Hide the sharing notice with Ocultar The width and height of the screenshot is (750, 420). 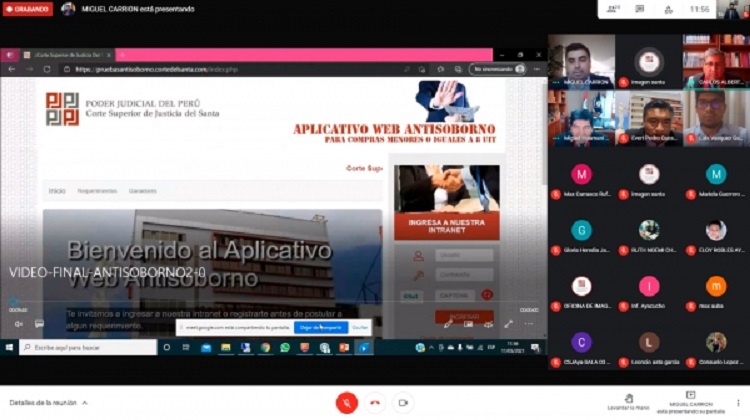click(x=360, y=327)
